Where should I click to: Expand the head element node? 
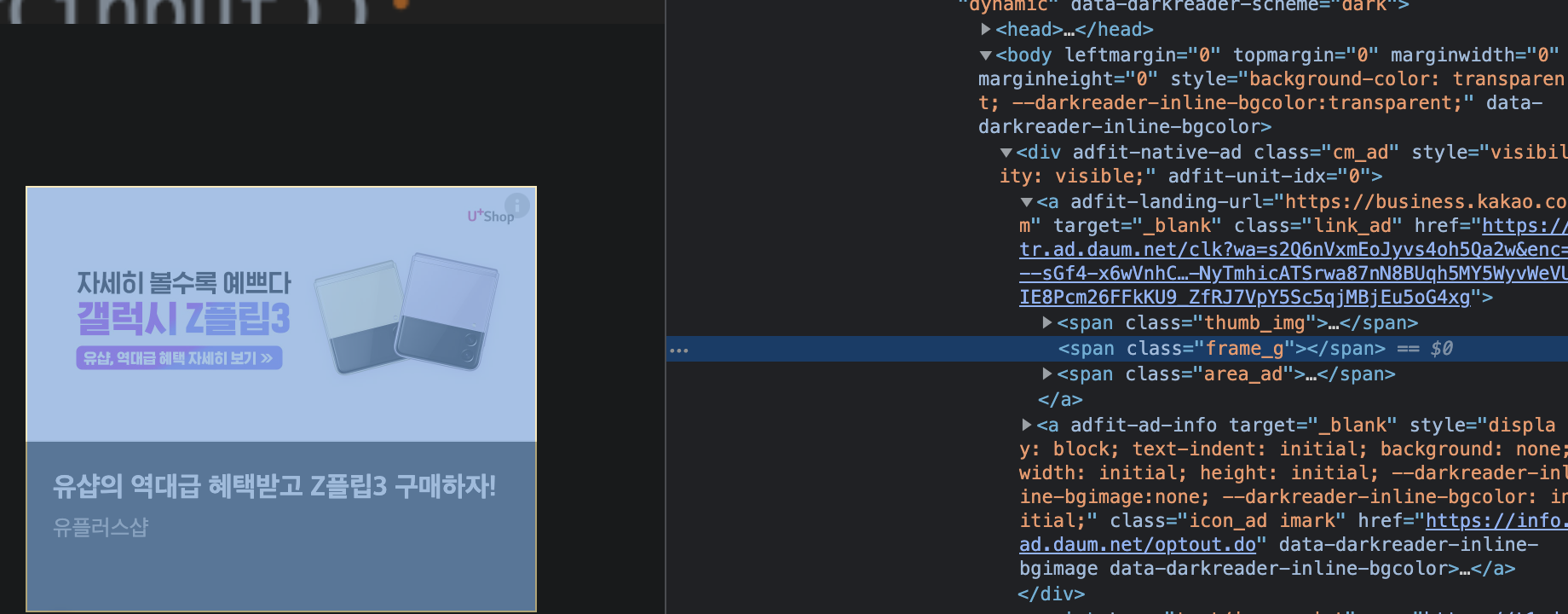986,29
